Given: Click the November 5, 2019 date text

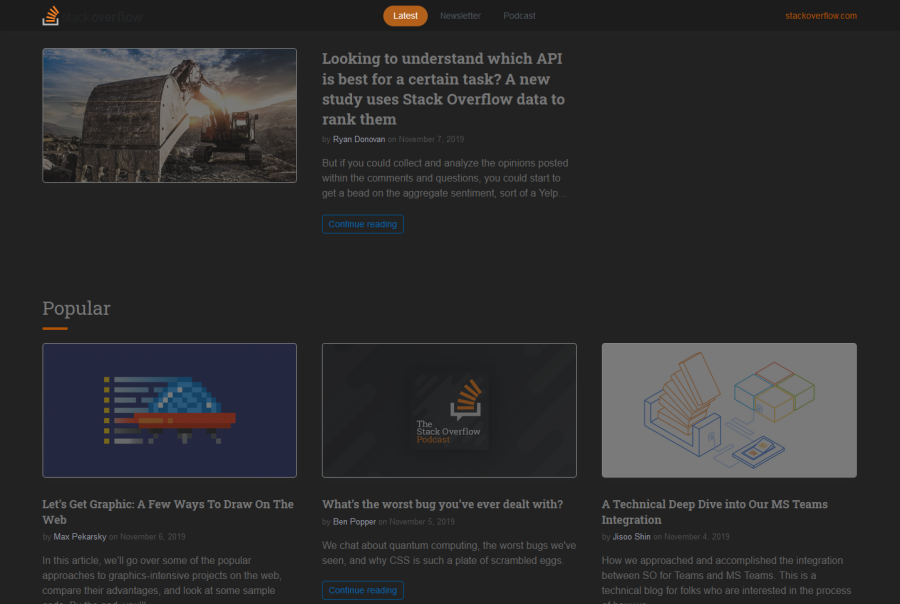Looking at the screenshot, I should click(422, 522).
